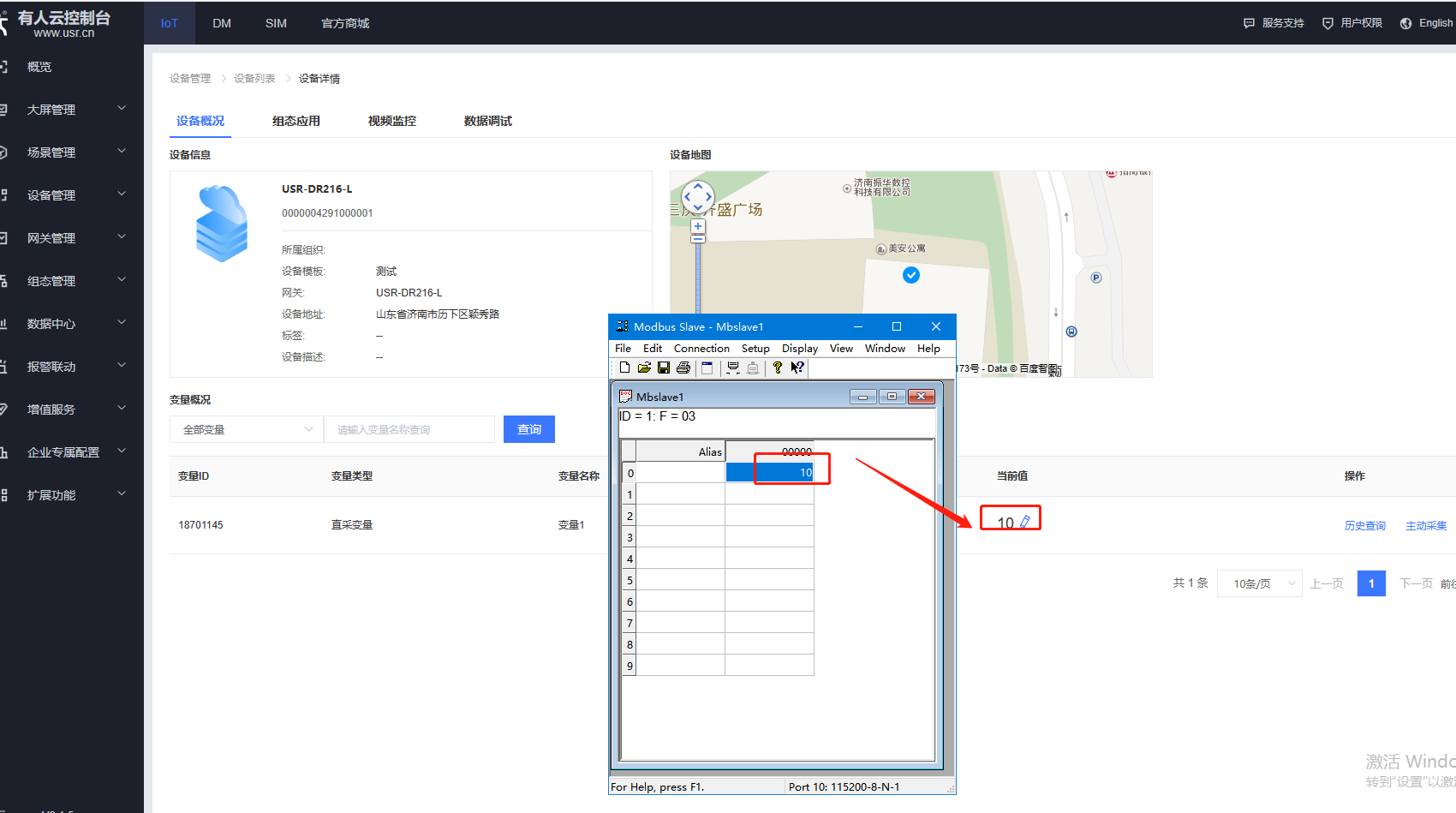Click row 5 header in Mbslave1 table
This screenshot has width=1456, height=813.
(x=630, y=580)
